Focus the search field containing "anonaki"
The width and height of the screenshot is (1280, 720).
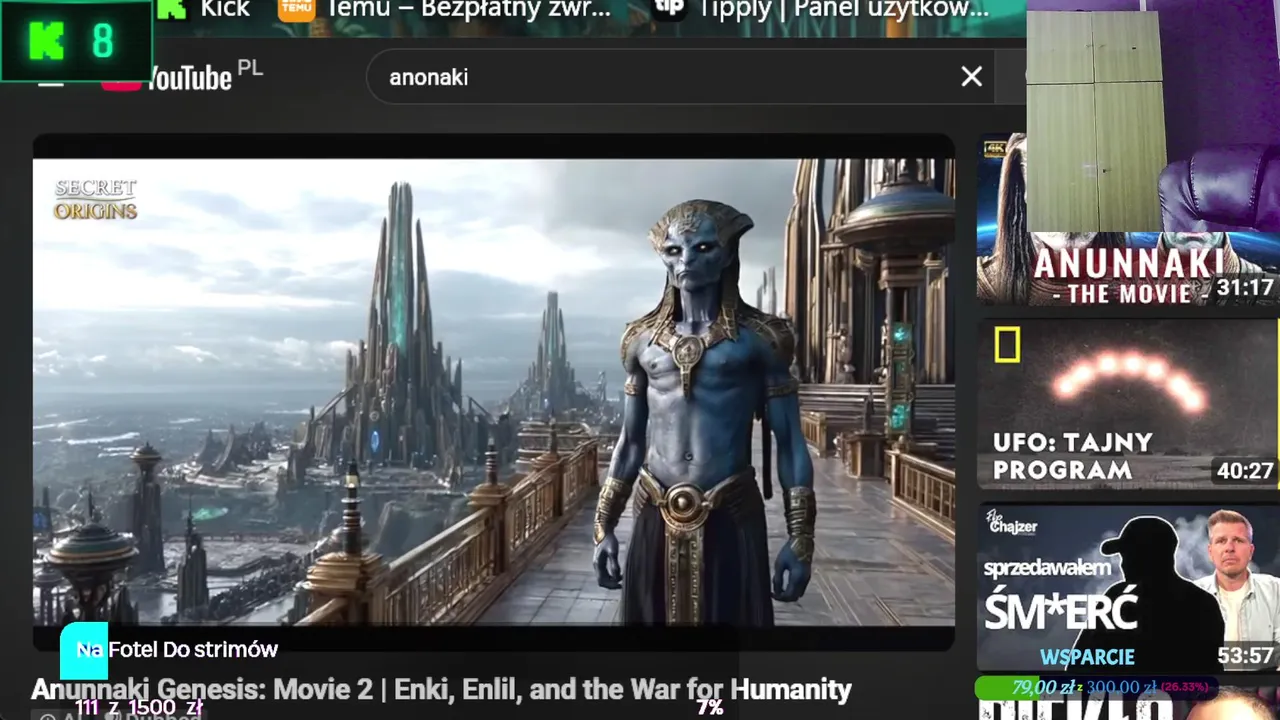click(680, 77)
